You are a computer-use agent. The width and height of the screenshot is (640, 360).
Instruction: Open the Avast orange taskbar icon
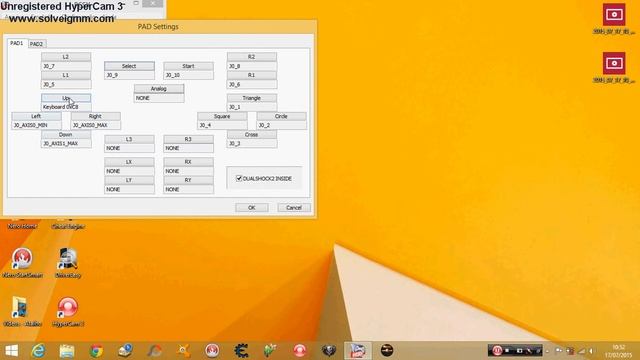183,351
